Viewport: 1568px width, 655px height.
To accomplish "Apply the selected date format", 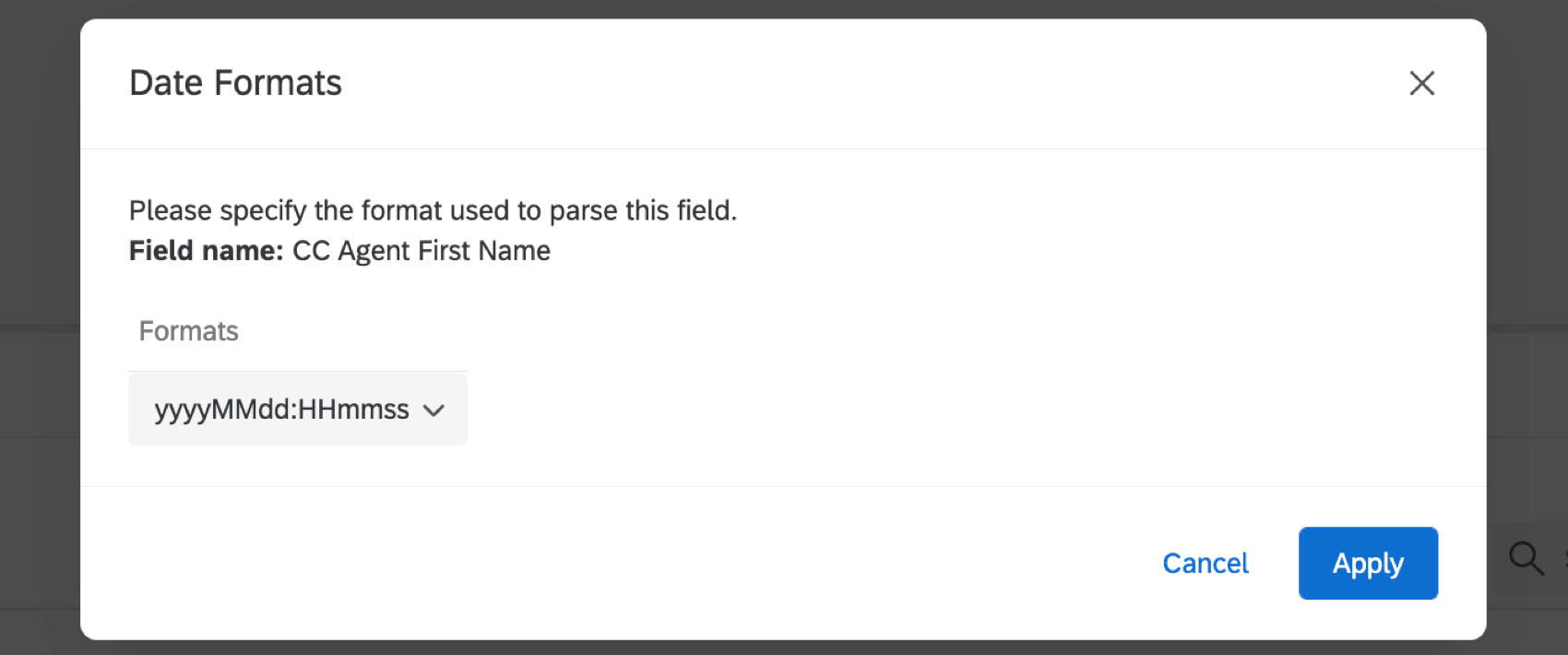I will coord(1368,563).
